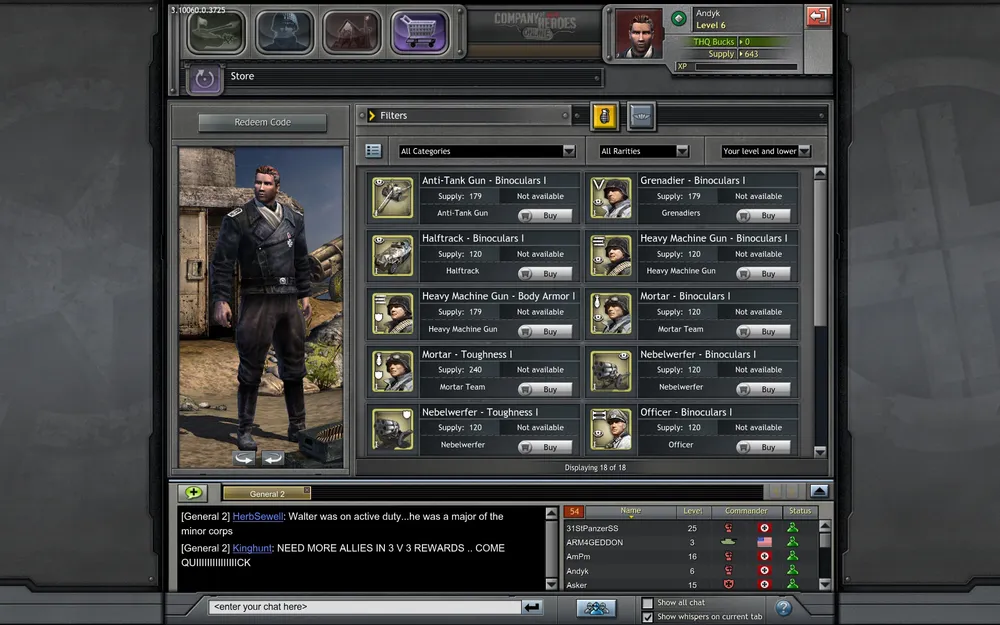The height and width of the screenshot is (625, 1000).
Task: Expand the All Rarities dropdown
Action: point(643,151)
